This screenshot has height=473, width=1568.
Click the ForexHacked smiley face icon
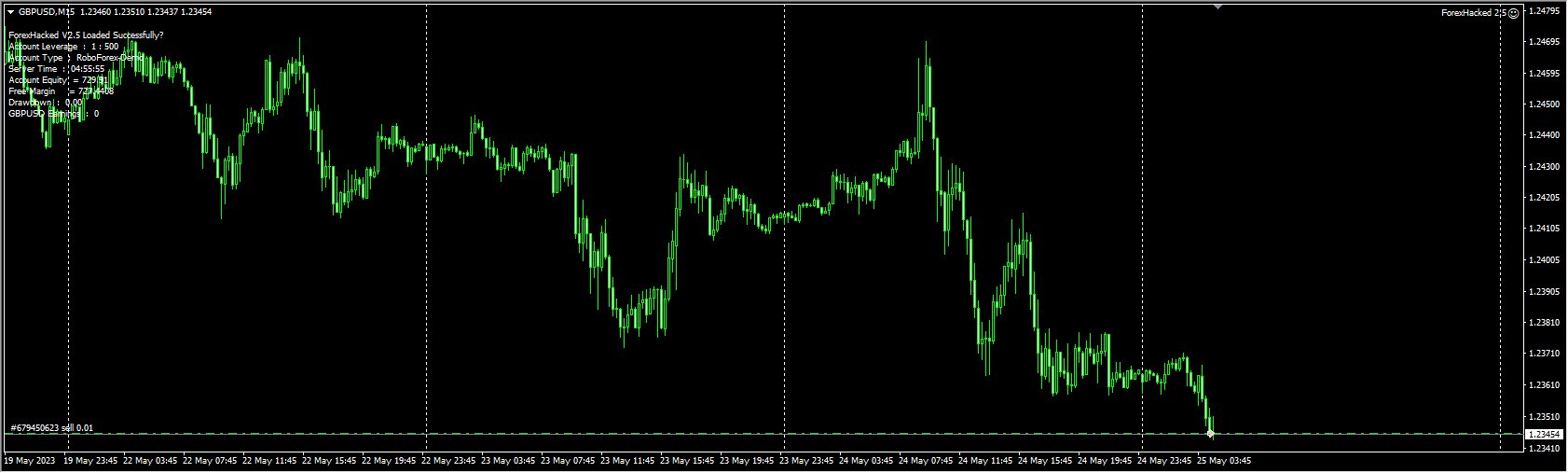coord(1514,13)
